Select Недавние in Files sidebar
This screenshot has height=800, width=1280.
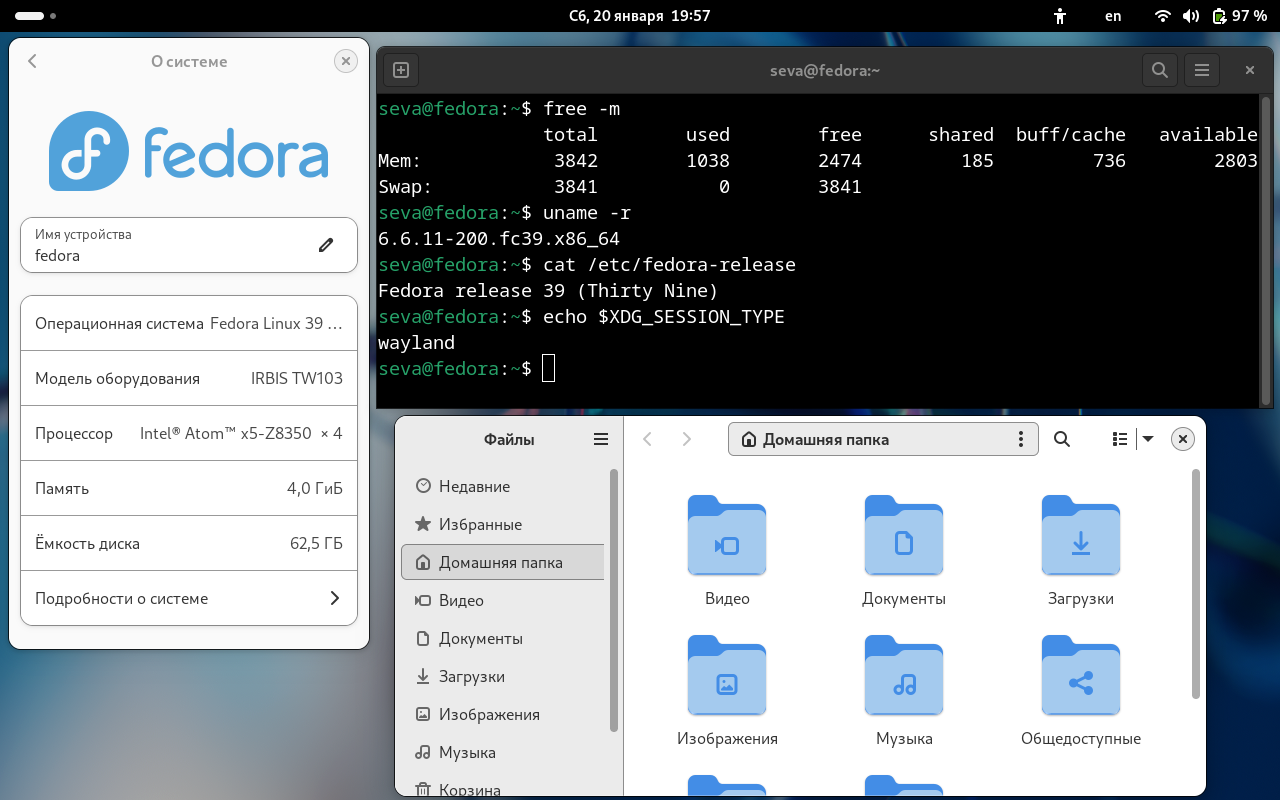click(x=503, y=486)
